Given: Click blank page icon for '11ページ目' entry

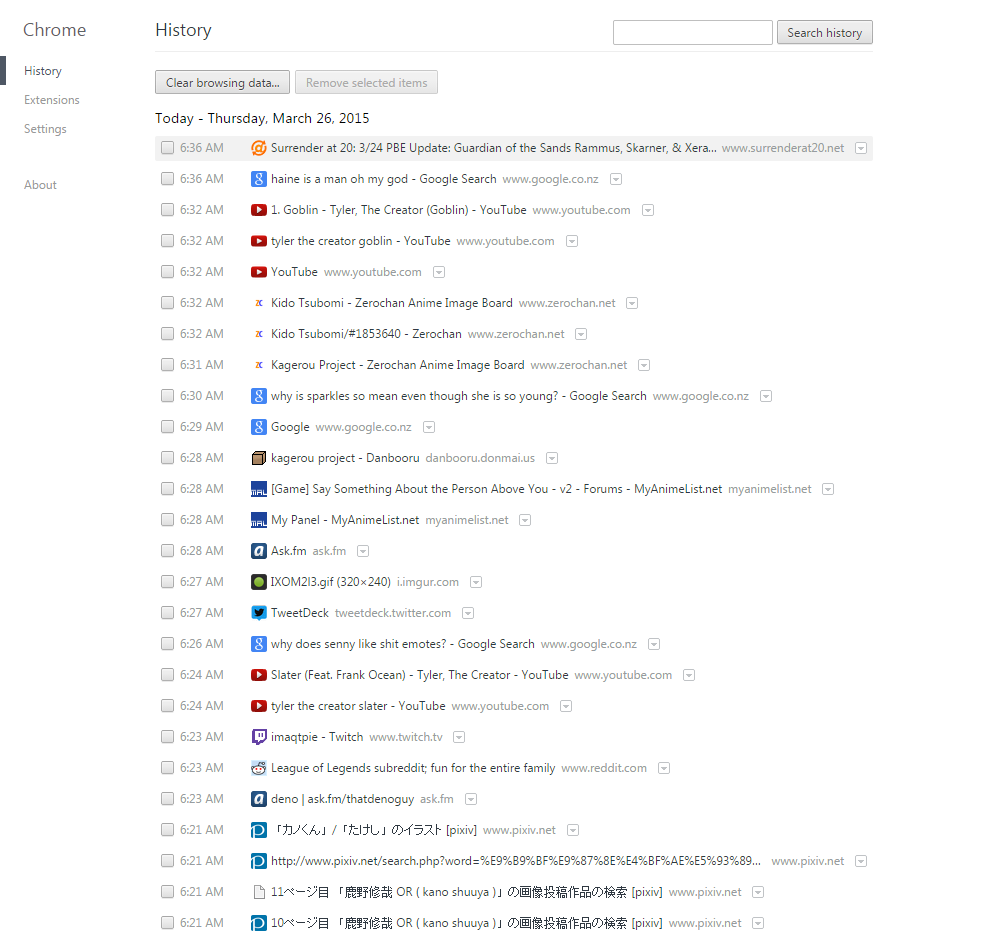Looking at the screenshot, I should pyautogui.click(x=259, y=892).
